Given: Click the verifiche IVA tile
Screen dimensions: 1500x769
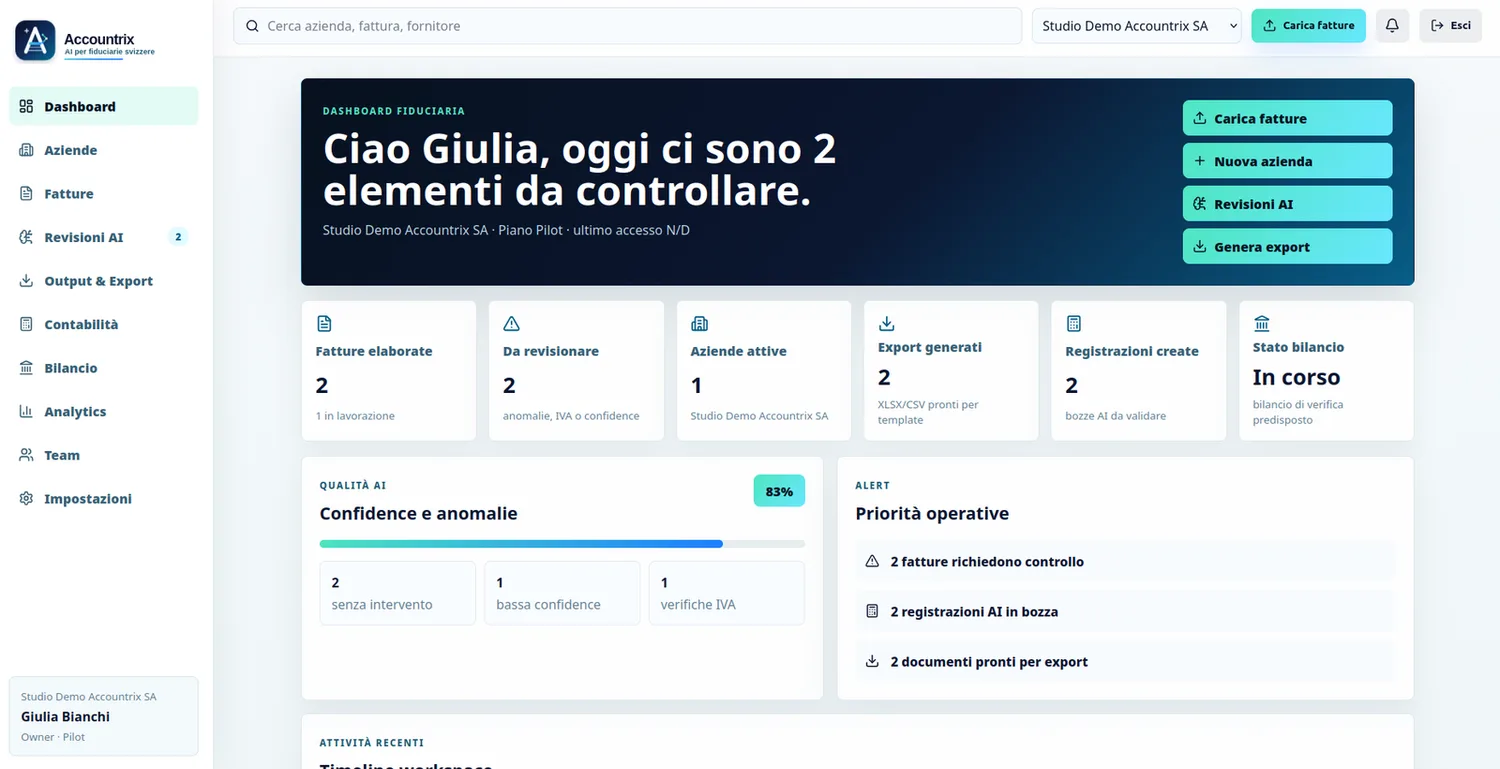Looking at the screenshot, I should tap(727, 593).
